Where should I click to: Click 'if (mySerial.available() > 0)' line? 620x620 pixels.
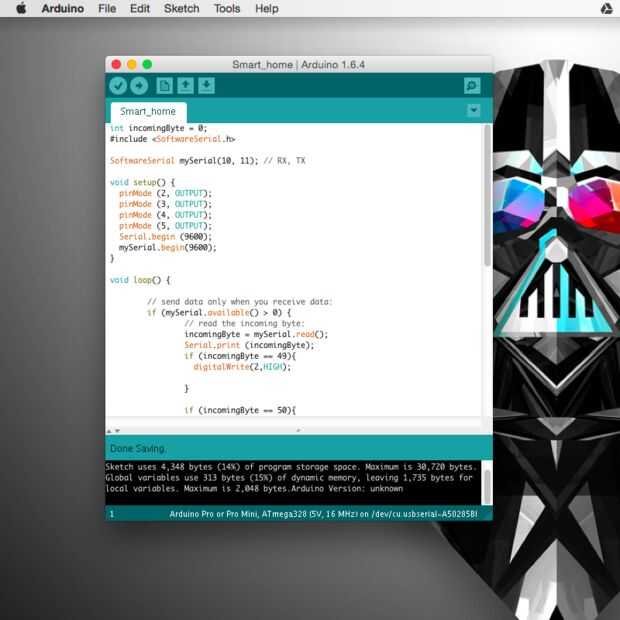tap(219, 313)
